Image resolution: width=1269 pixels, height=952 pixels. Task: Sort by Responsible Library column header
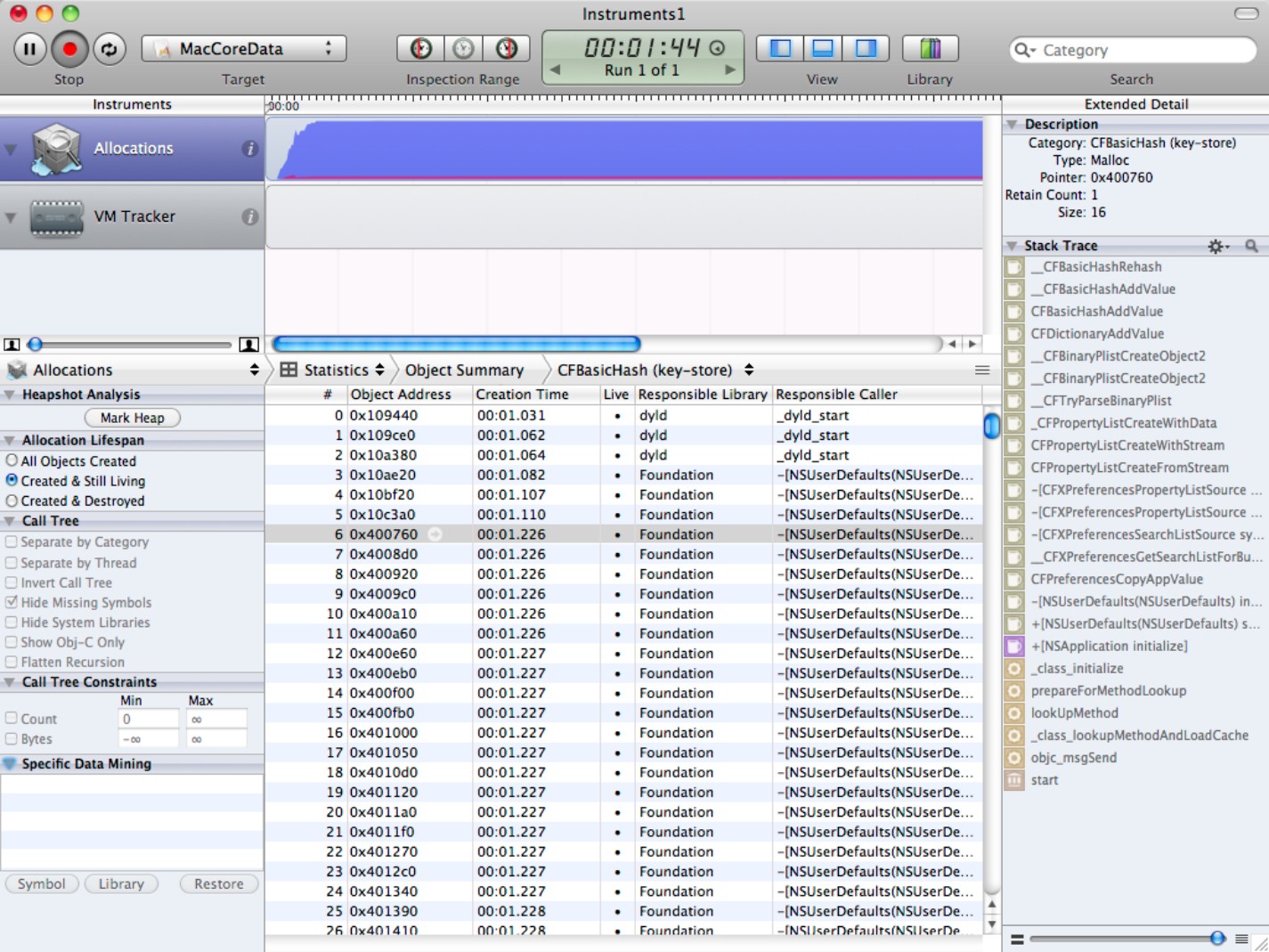click(x=703, y=395)
